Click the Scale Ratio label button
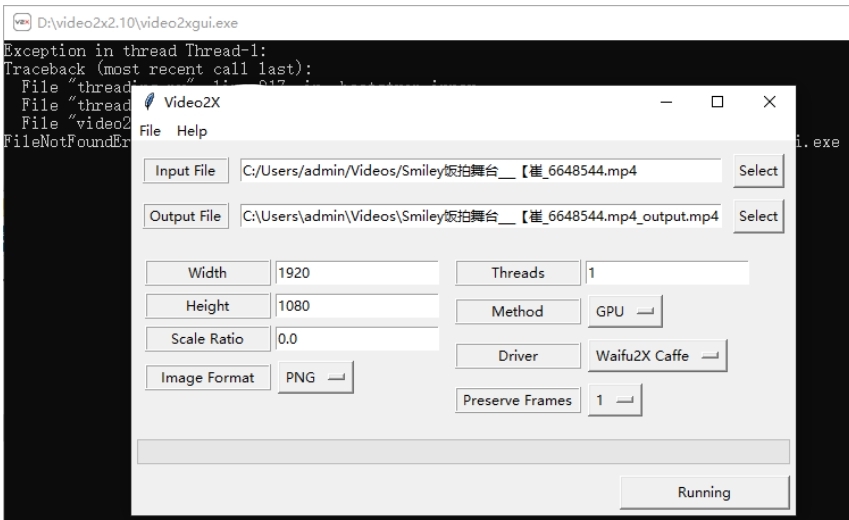This screenshot has height=520, width=849. pyautogui.click(x=207, y=339)
